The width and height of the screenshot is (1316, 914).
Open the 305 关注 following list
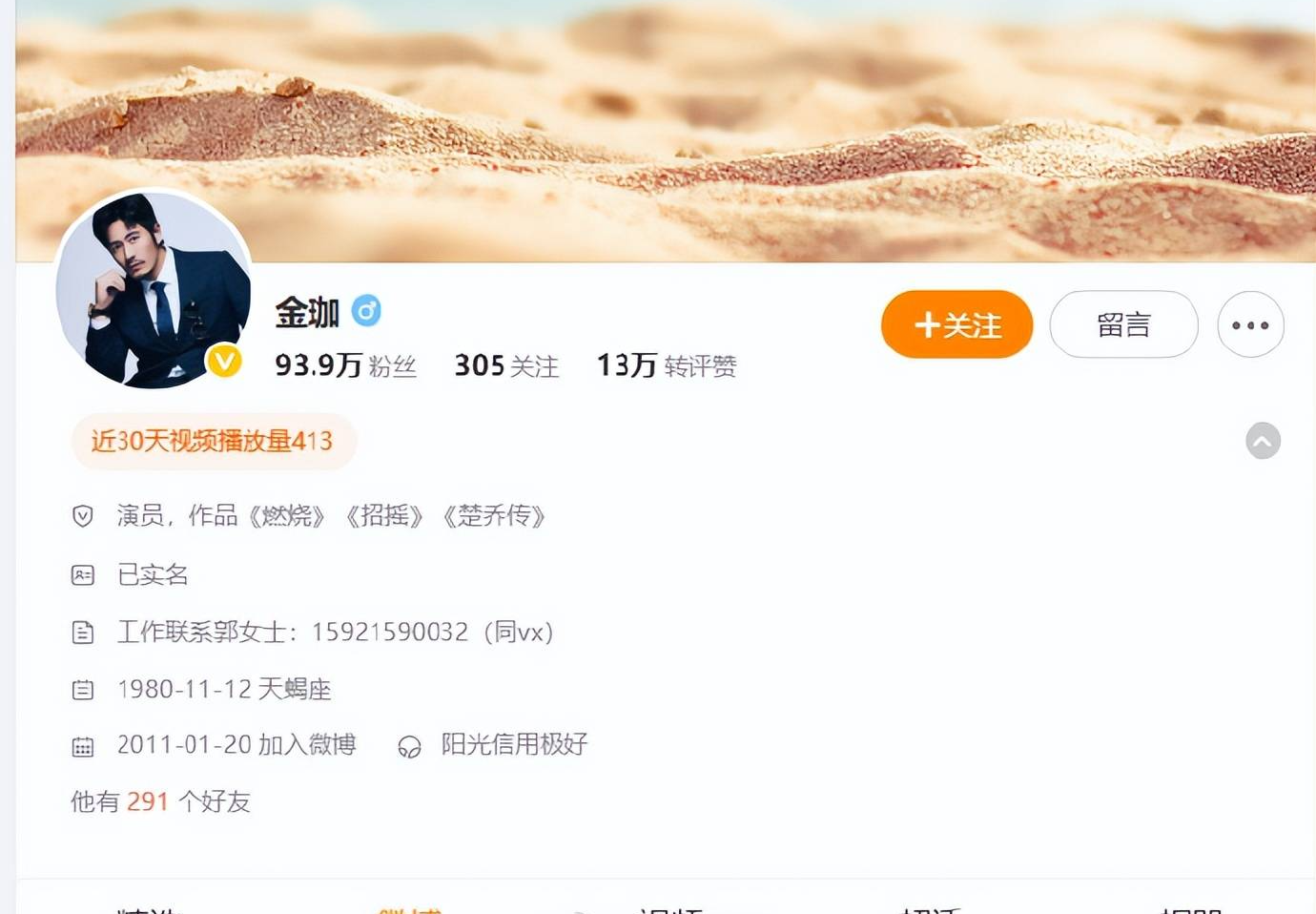tap(506, 365)
